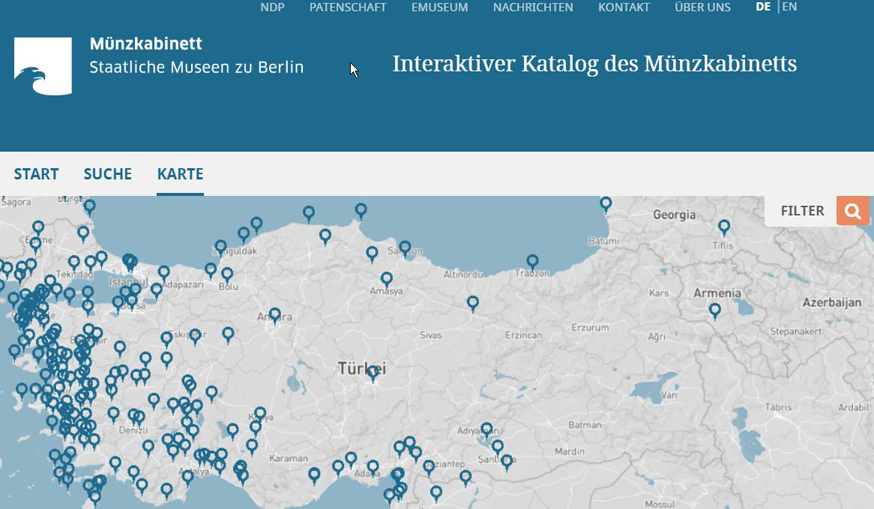This screenshot has width=874, height=509.
Task: Select the KARTE tab
Action: click(180, 174)
